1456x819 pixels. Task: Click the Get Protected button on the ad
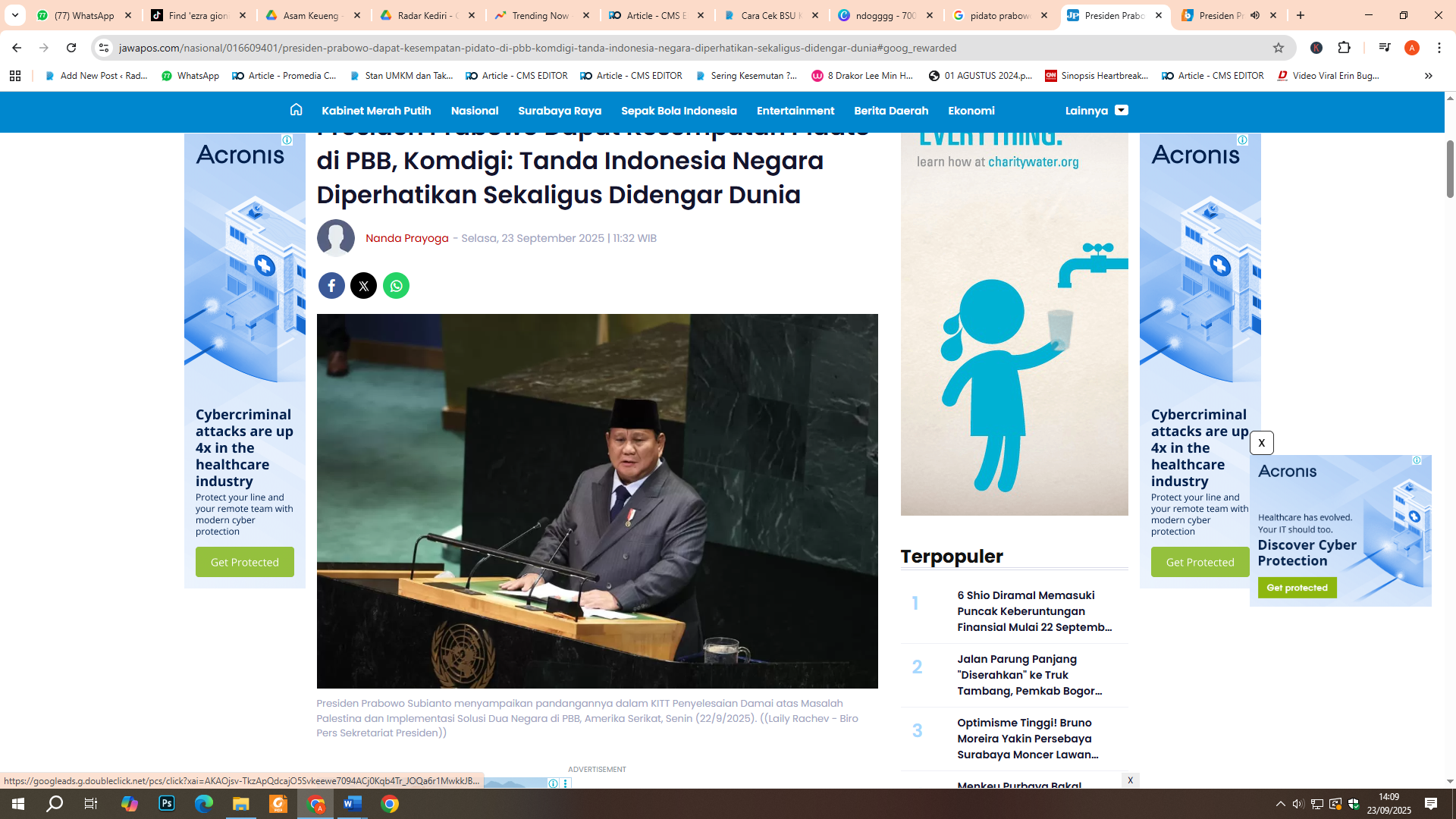click(244, 562)
